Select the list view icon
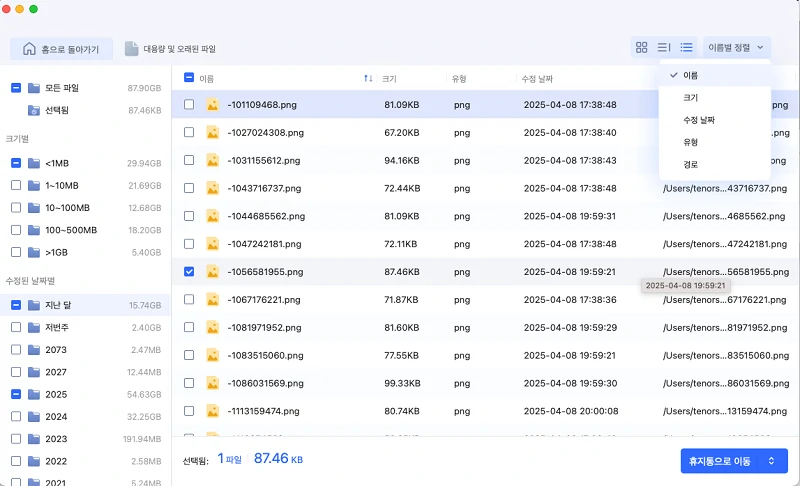Image resolution: width=800 pixels, height=486 pixels. [687, 47]
